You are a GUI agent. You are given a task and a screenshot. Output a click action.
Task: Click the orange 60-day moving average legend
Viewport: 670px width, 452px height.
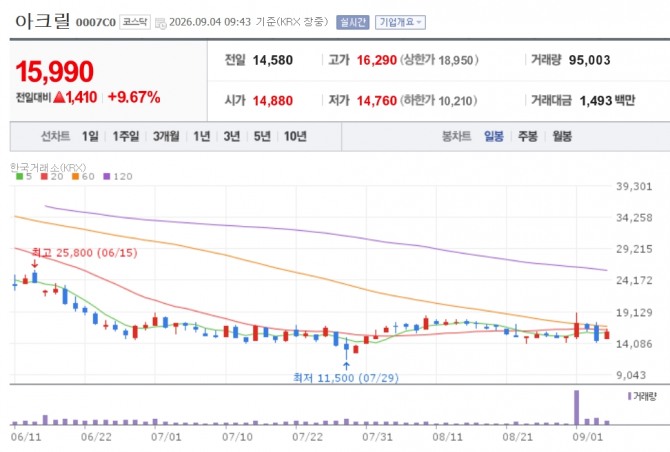coord(83,176)
